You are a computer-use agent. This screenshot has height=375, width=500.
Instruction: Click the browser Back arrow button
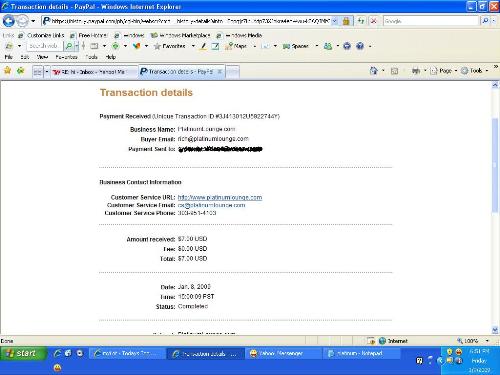(9, 21)
